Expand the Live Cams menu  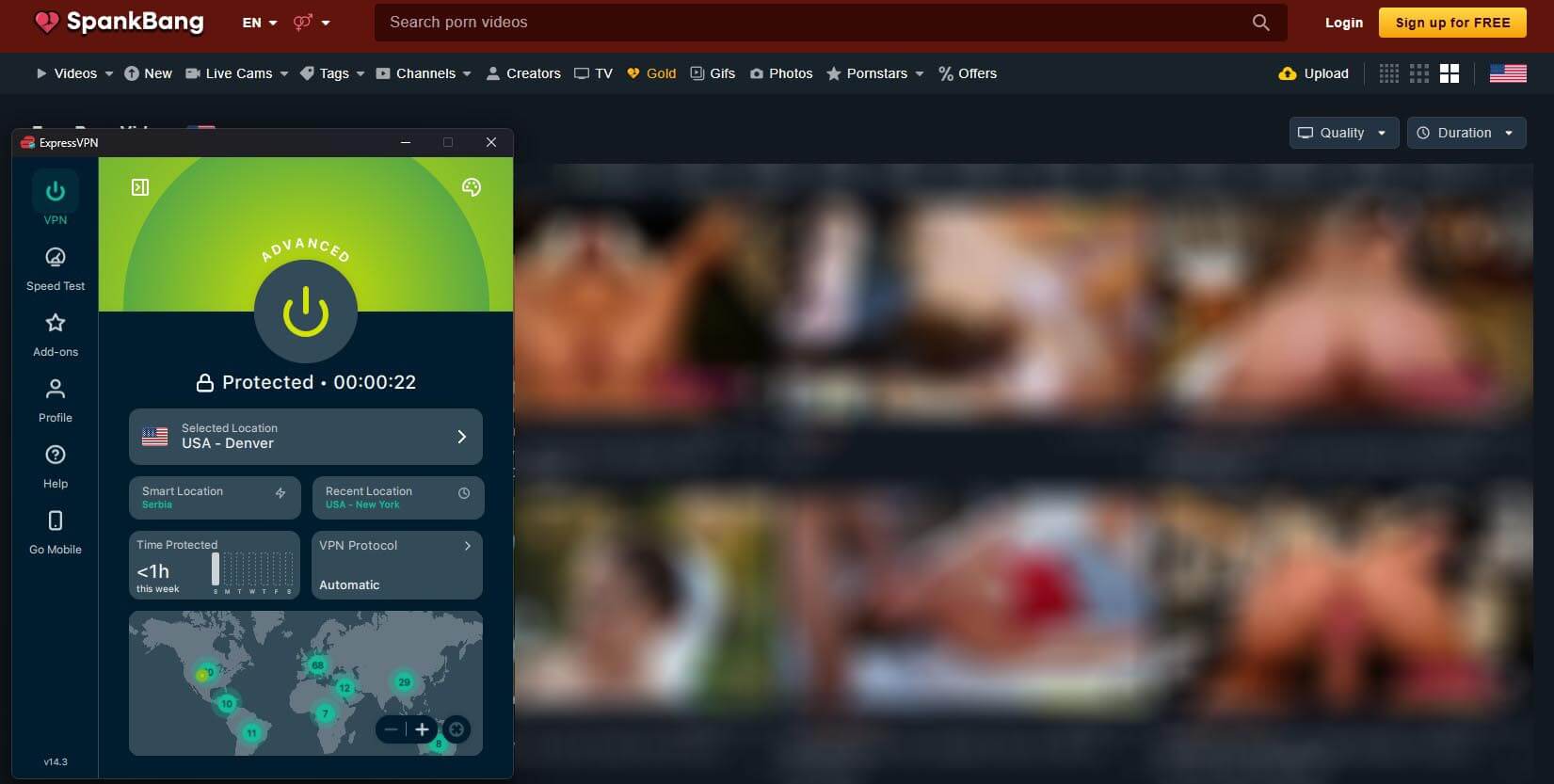(237, 73)
